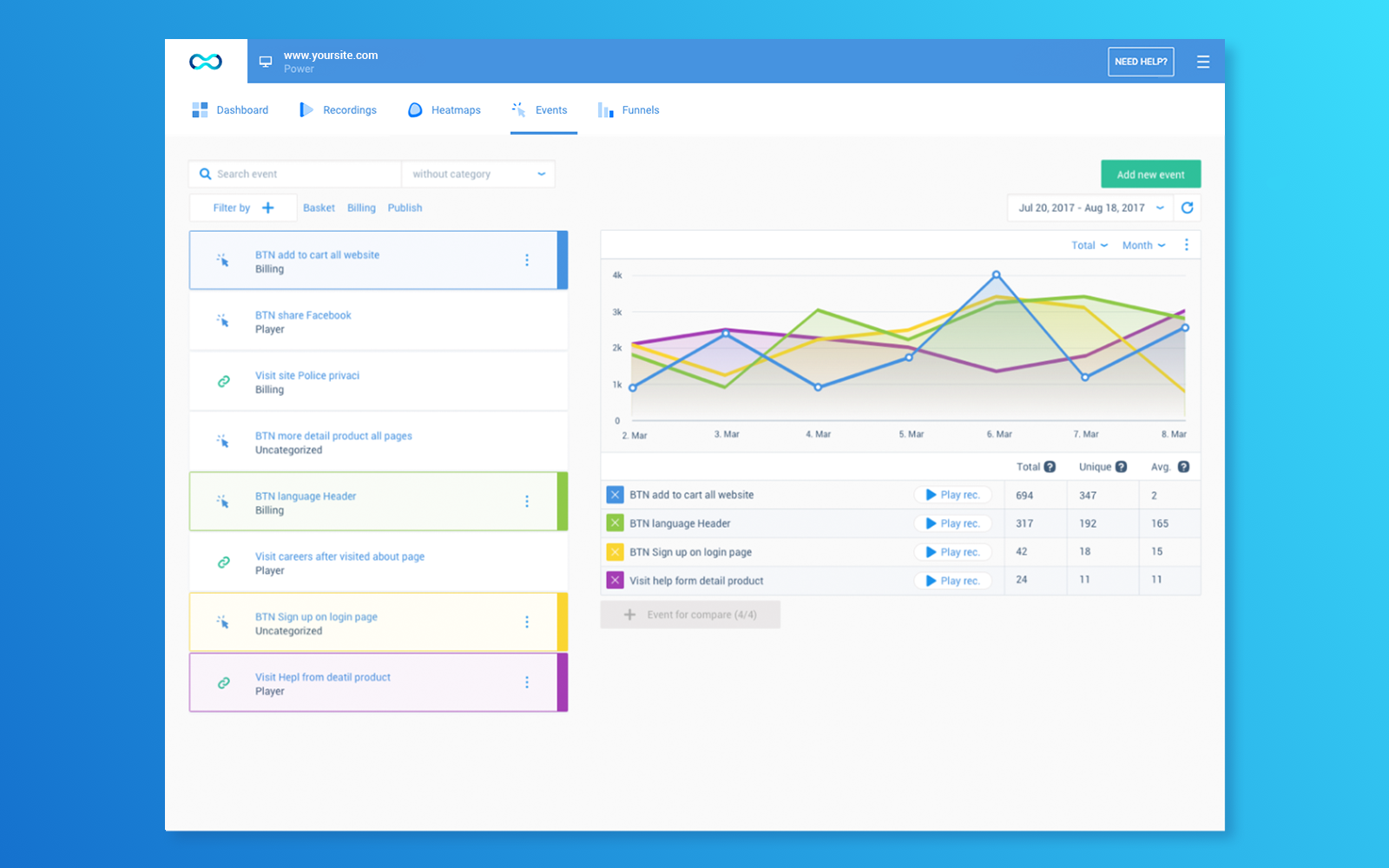
Task: Click the link icon for Visit Hepl from deatil product
Action: pyautogui.click(x=223, y=683)
